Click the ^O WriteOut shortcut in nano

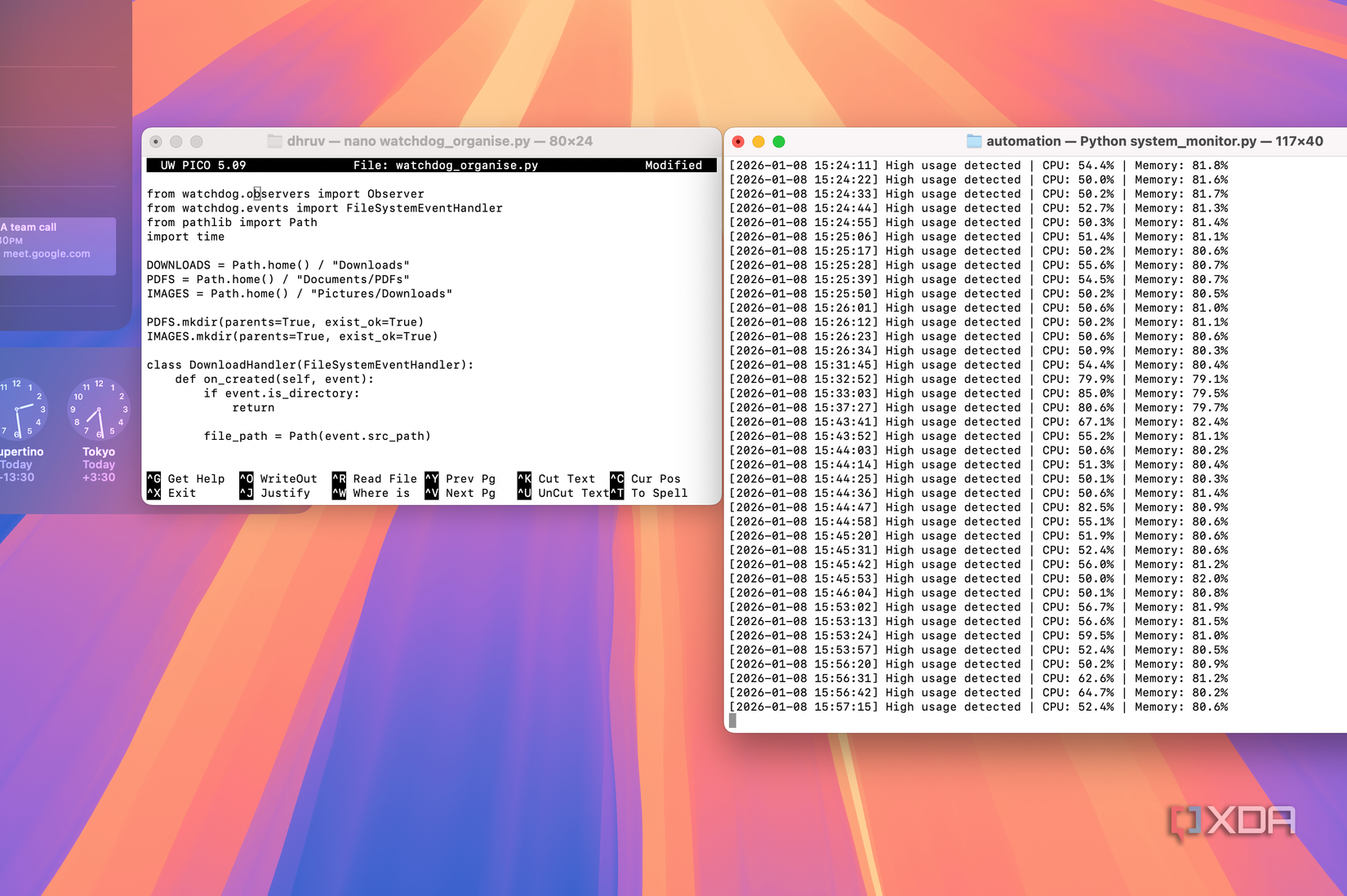pos(278,479)
